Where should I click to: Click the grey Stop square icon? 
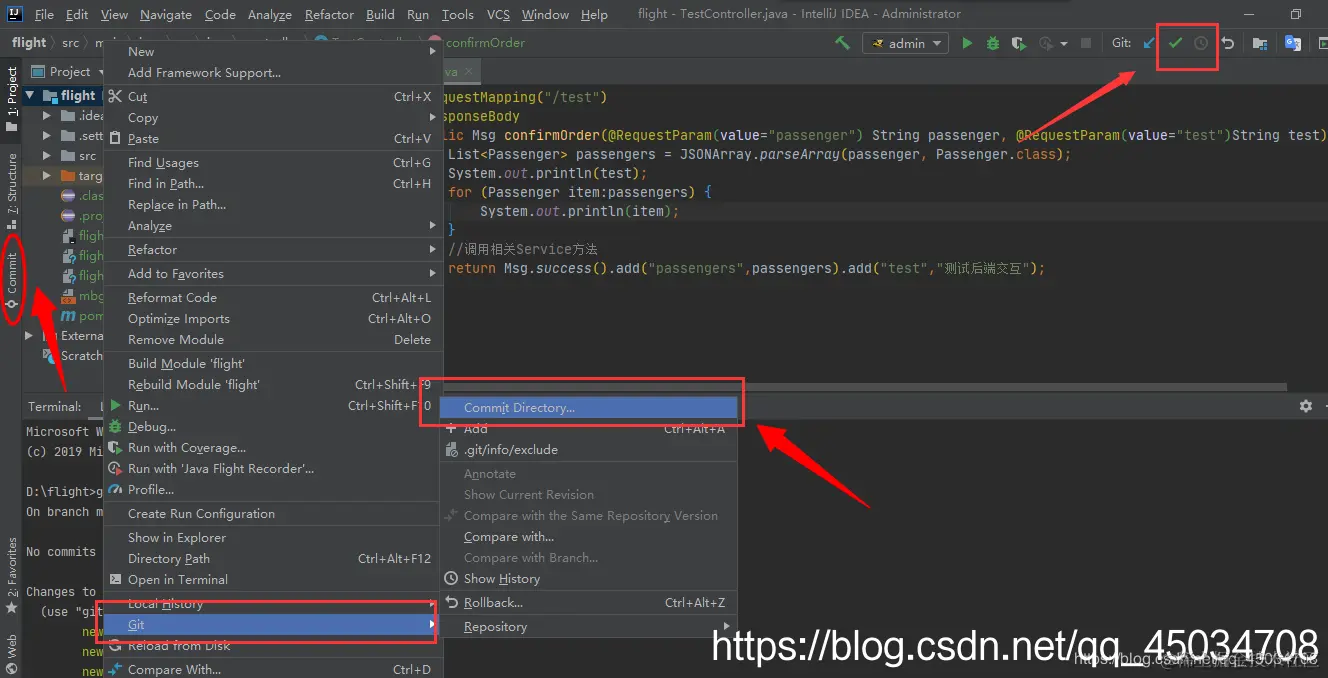point(1087,43)
